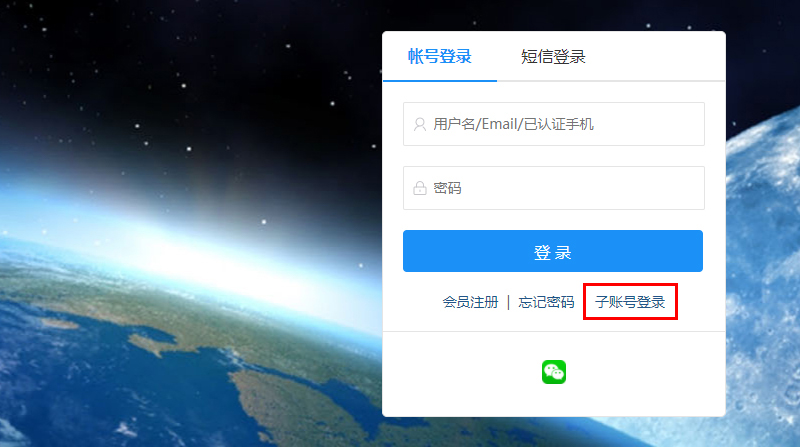
Task: Open the 忘记密码 link
Action: (x=546, y=302)
